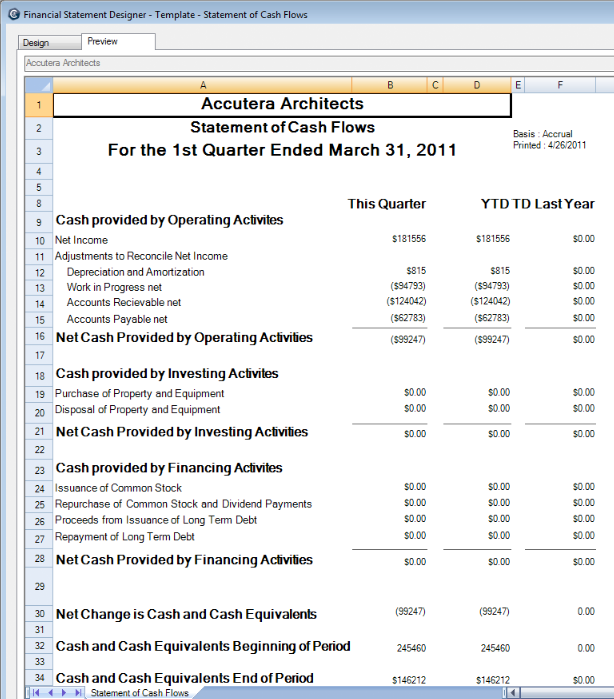This screenshot has height=699, width=614.
Task: Select row 10 header
Action: (x=38, y=240)
